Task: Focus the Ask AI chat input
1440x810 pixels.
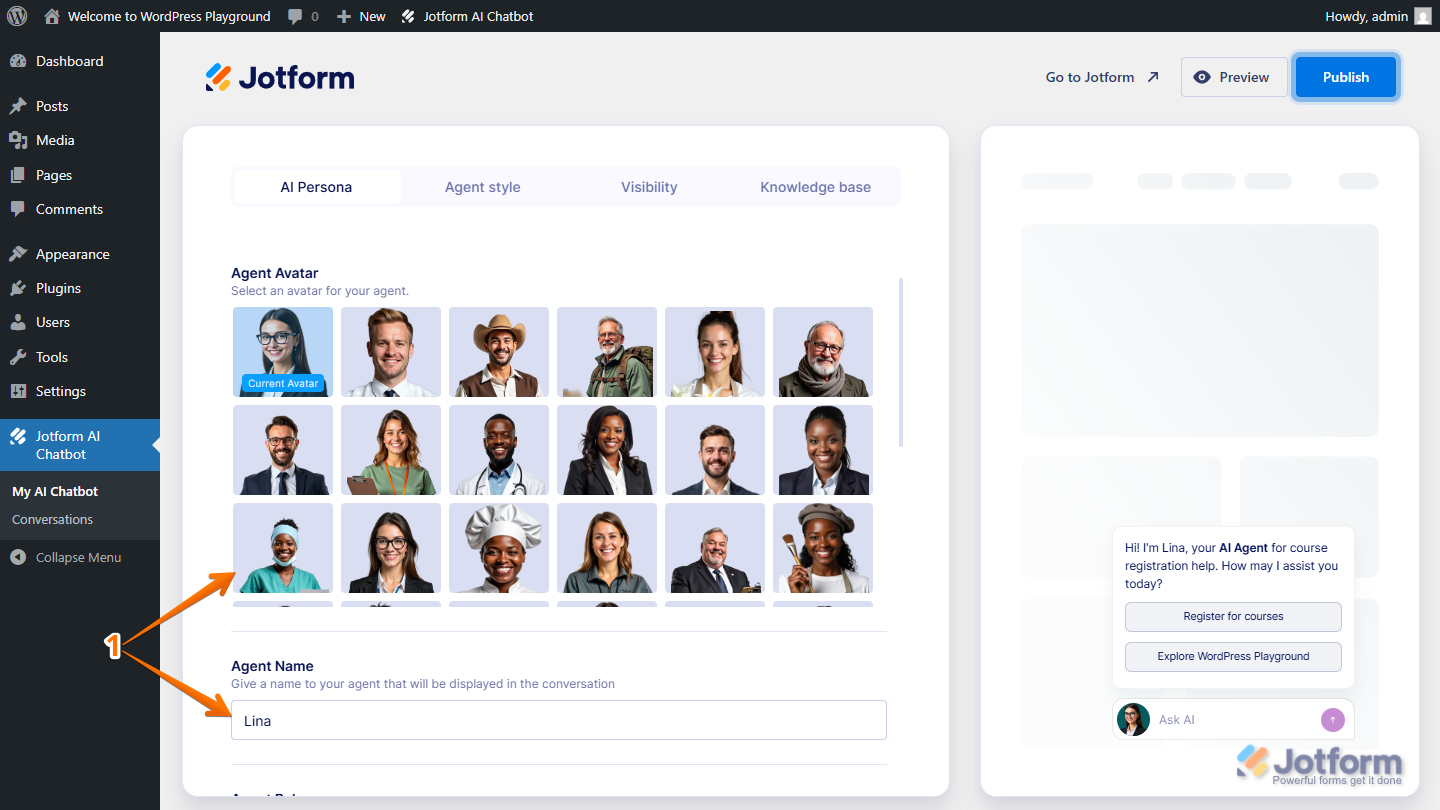Action: coord(1235,720)
